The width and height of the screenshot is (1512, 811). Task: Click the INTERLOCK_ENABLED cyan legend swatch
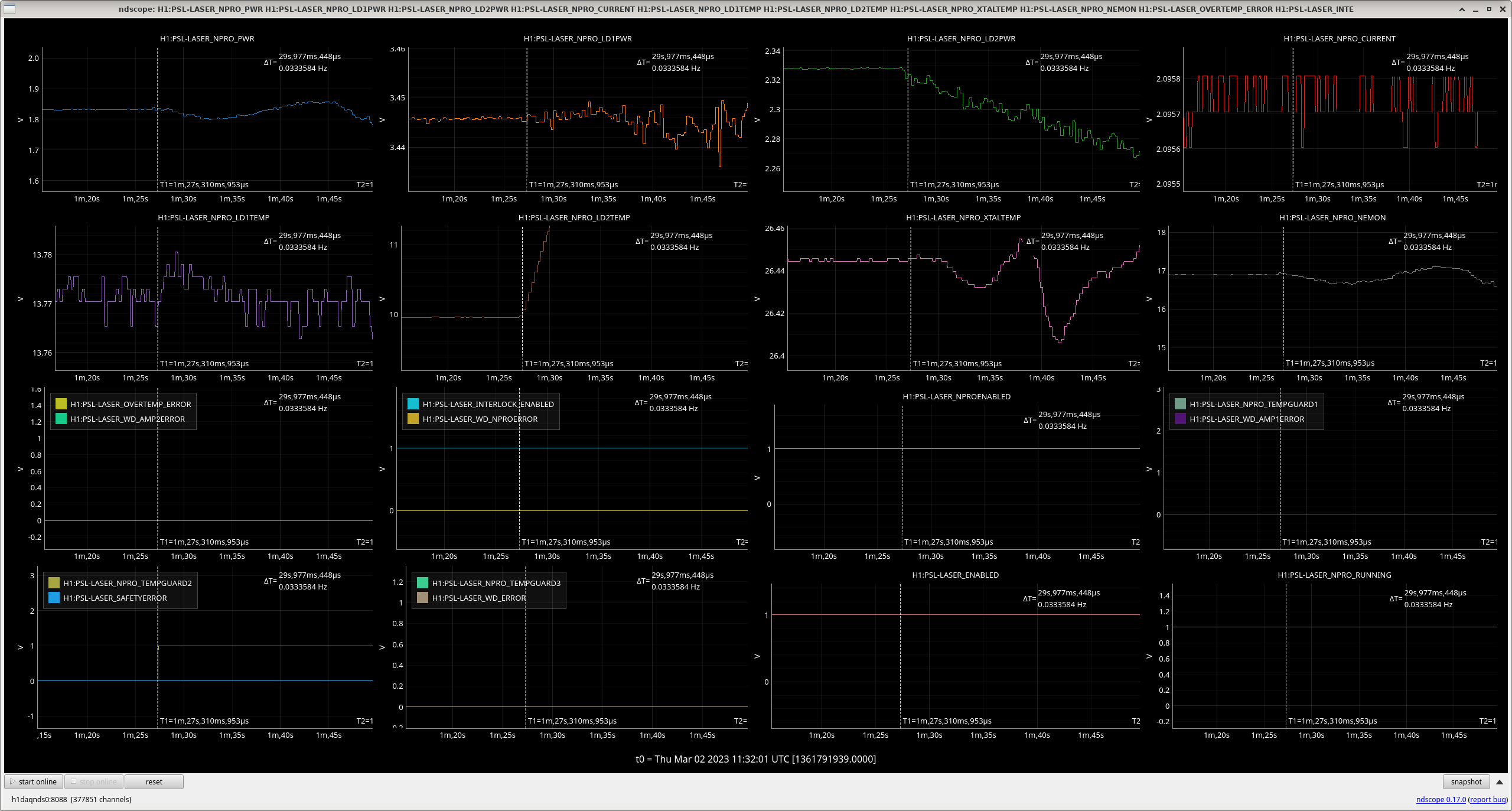pyautogui.click(x=413, y=404)
